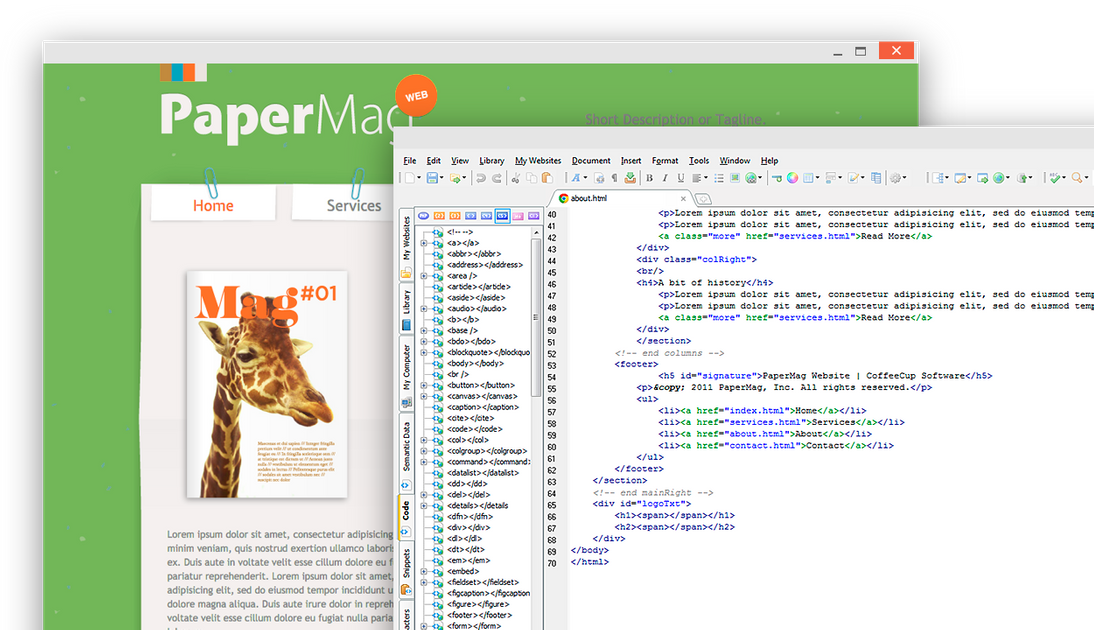Image resolution: width=1094 pixels, height=630 pixels.
Task: Activate the search tool
Action: (x=1075, y=177)
